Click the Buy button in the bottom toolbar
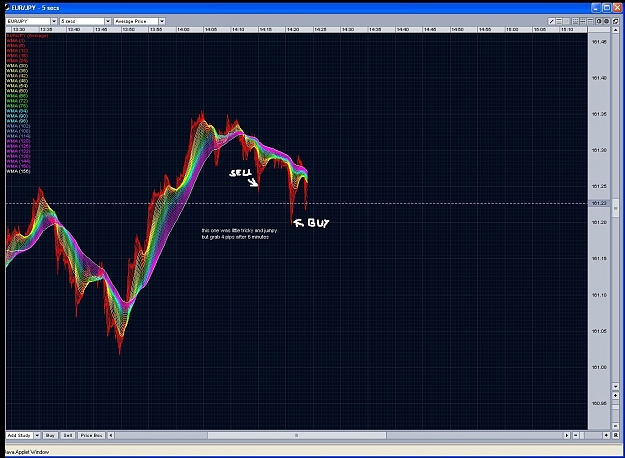 pyautogui.click(x=50, y=435)
